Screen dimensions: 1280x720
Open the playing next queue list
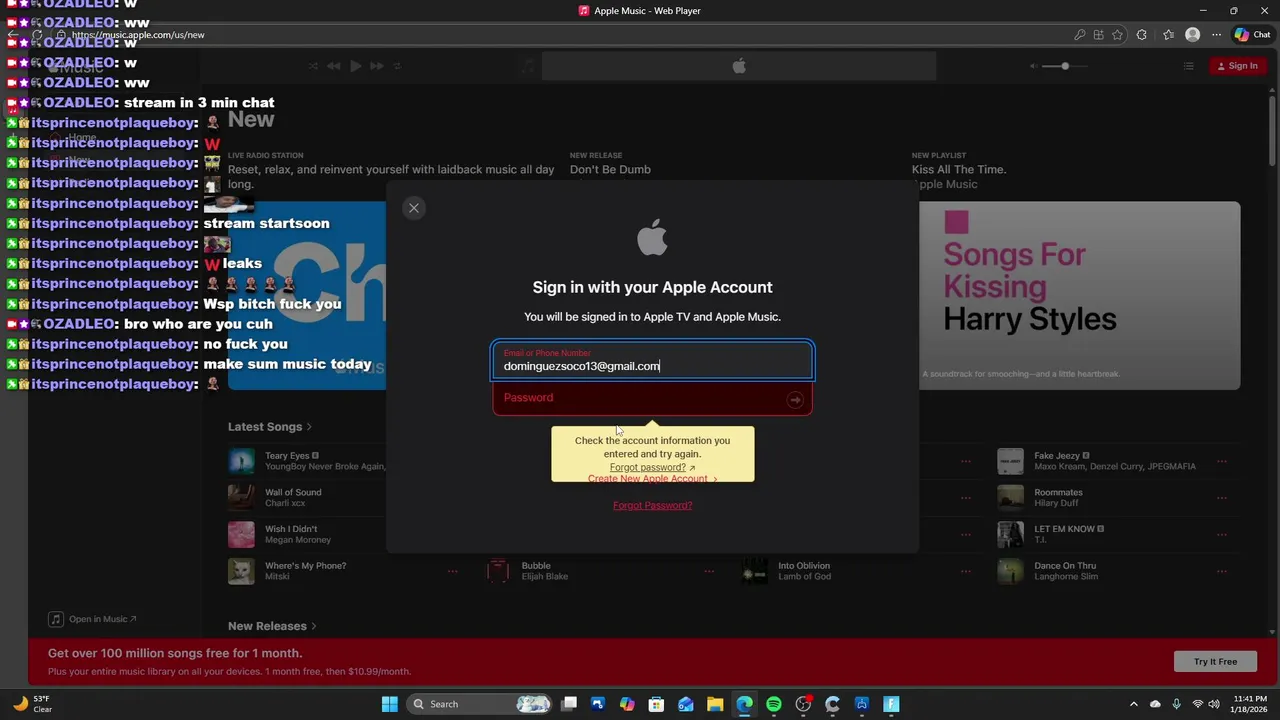tap(1189, 66)
